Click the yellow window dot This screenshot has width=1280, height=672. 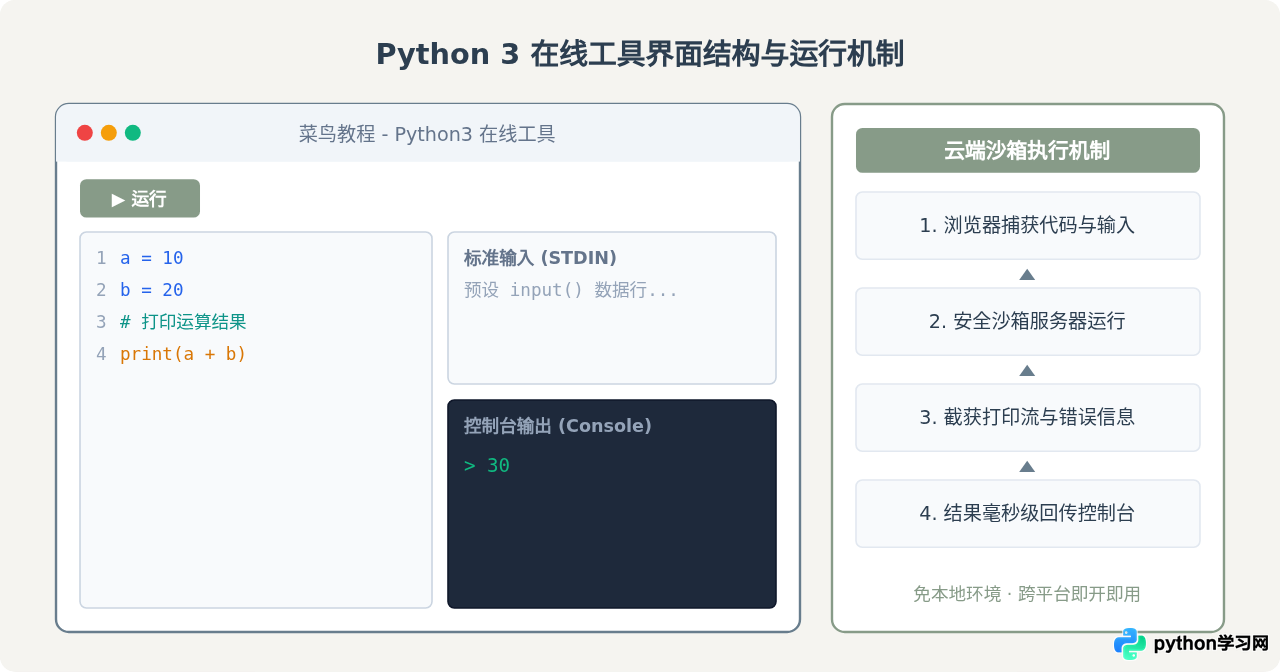click(x=109, y=133)
